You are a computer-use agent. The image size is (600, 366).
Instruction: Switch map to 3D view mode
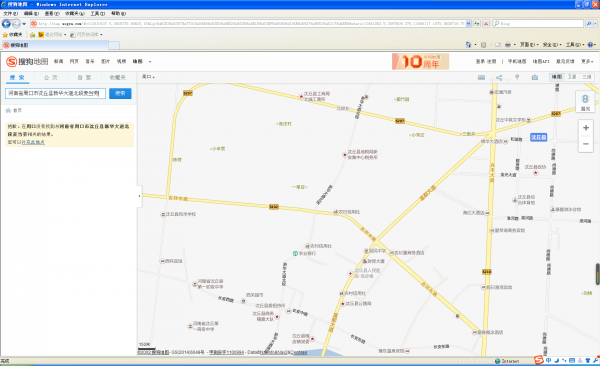pyautogui.click(x=587, y=77)
